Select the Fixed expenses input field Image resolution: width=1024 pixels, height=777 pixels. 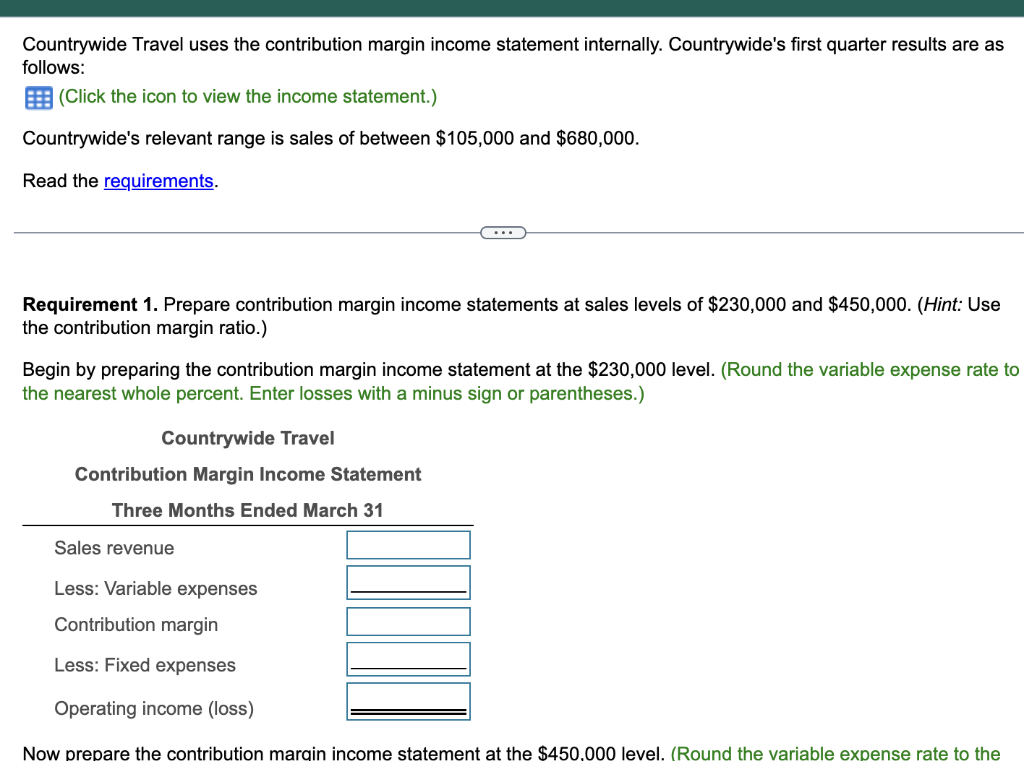click(408, 657)
